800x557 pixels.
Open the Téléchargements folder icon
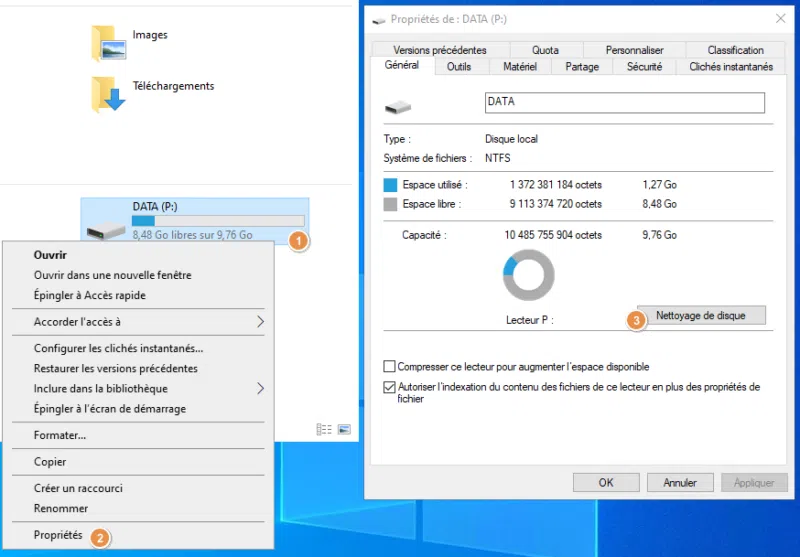click(108, 94)
